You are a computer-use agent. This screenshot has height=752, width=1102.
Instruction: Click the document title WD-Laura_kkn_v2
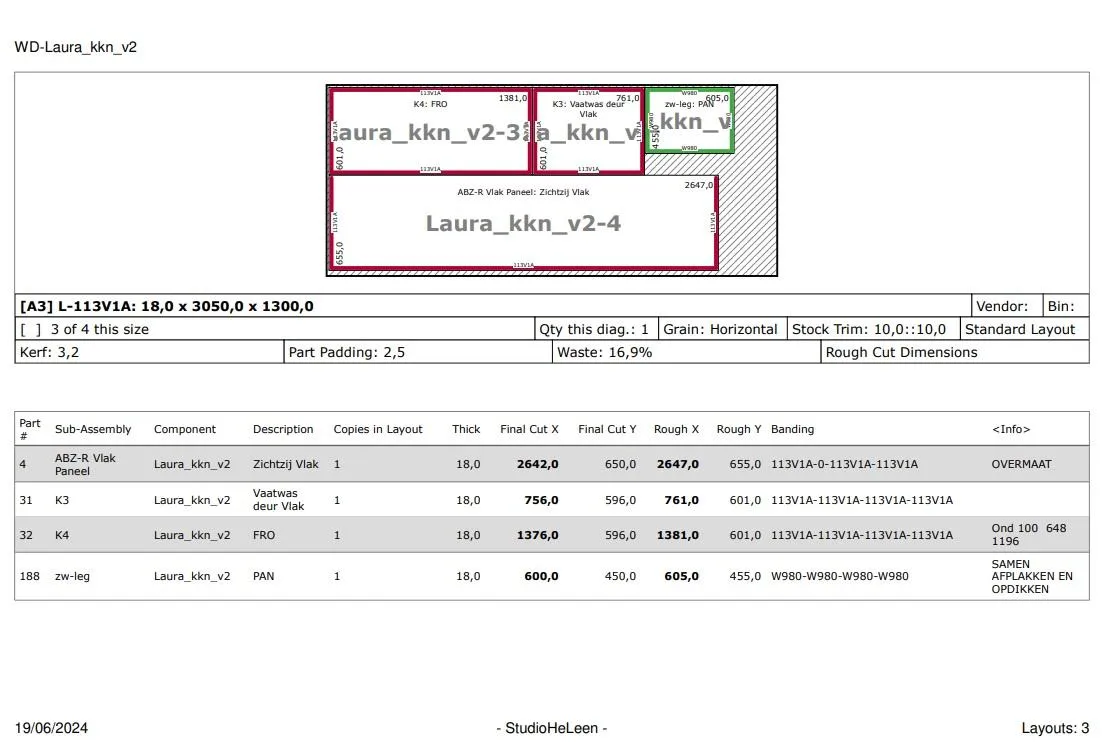(x=76, y=47)
